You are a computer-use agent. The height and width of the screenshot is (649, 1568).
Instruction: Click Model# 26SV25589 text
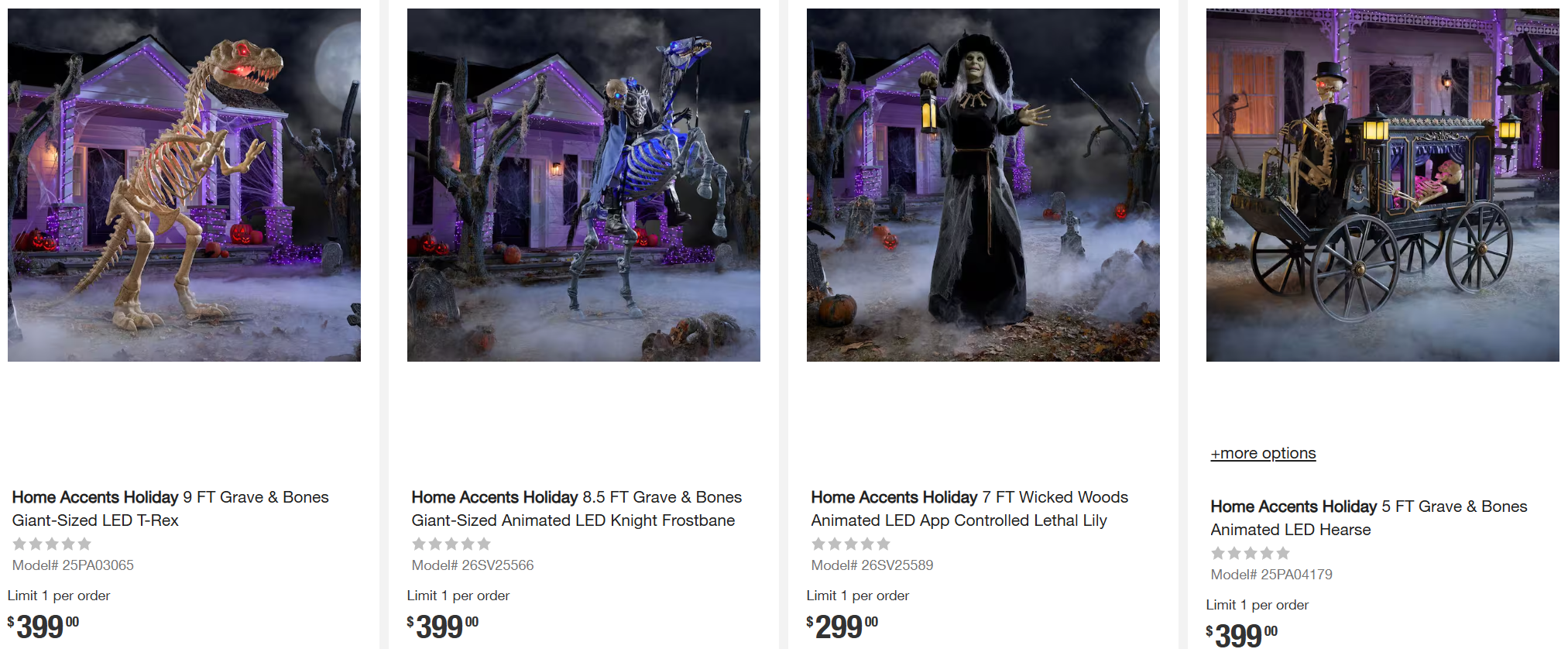[872, 565]
